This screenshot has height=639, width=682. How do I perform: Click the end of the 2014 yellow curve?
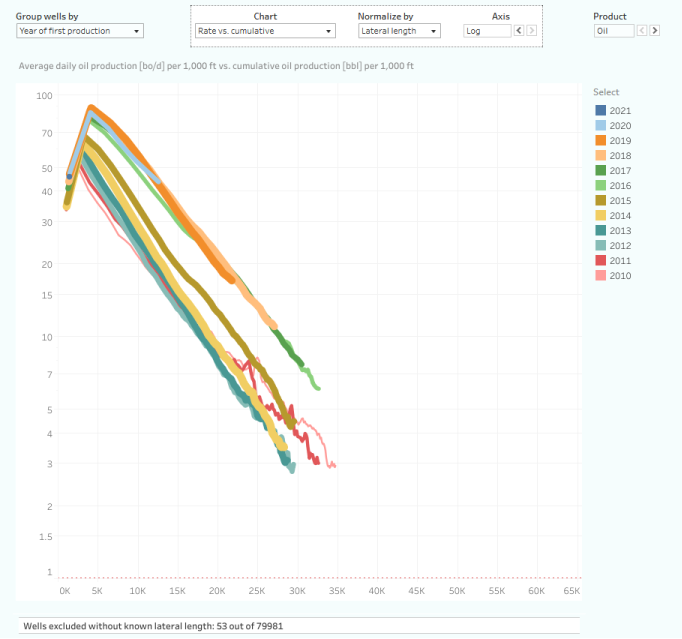pyautogui.click(x=284, y=447)
